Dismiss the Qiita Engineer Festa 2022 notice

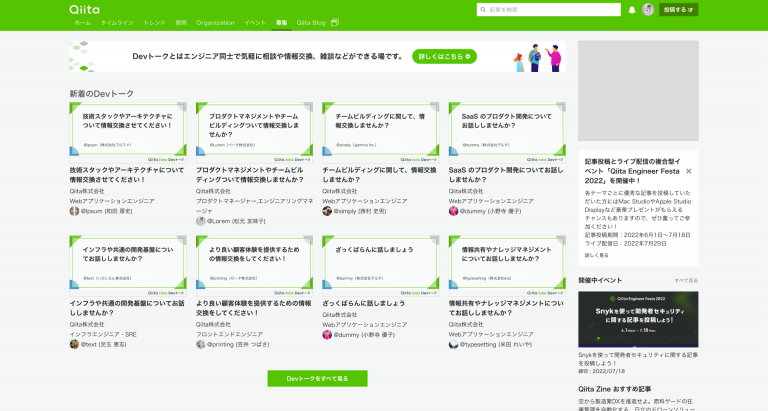pos(689,171)
